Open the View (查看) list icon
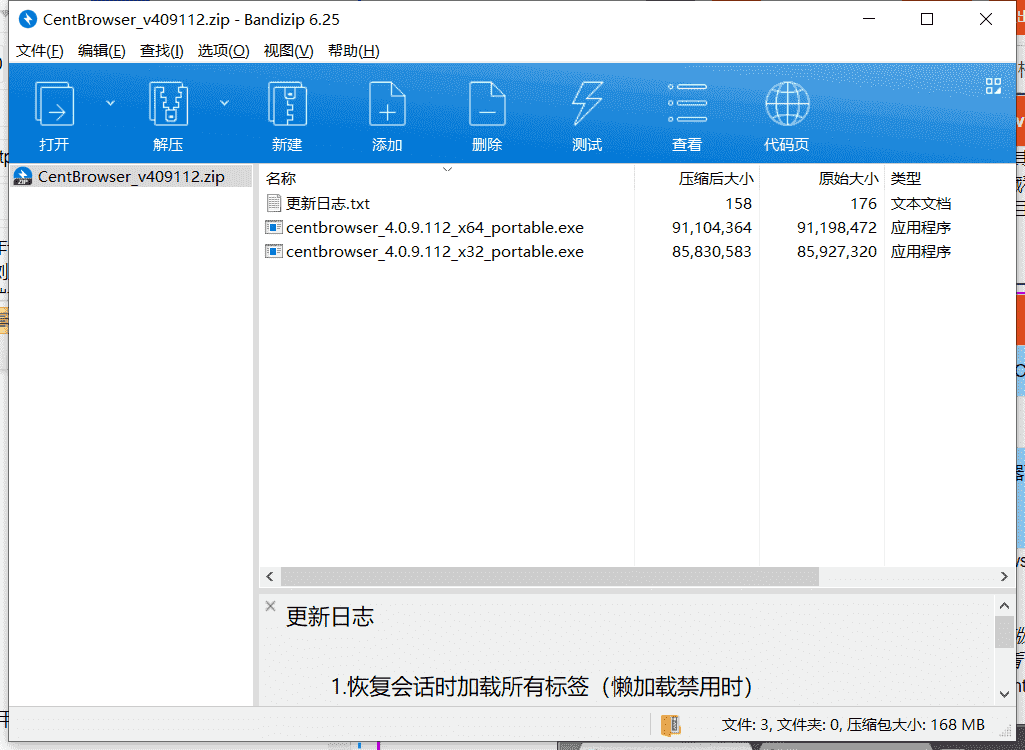The height and width of the screenshot is (750, 1025). coord(687,103)
